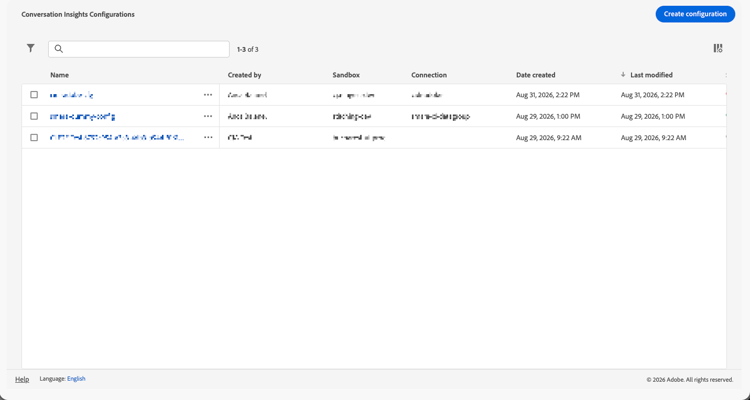
Task: Open the filter panel with funnel icon
Action: click(31, 48)
